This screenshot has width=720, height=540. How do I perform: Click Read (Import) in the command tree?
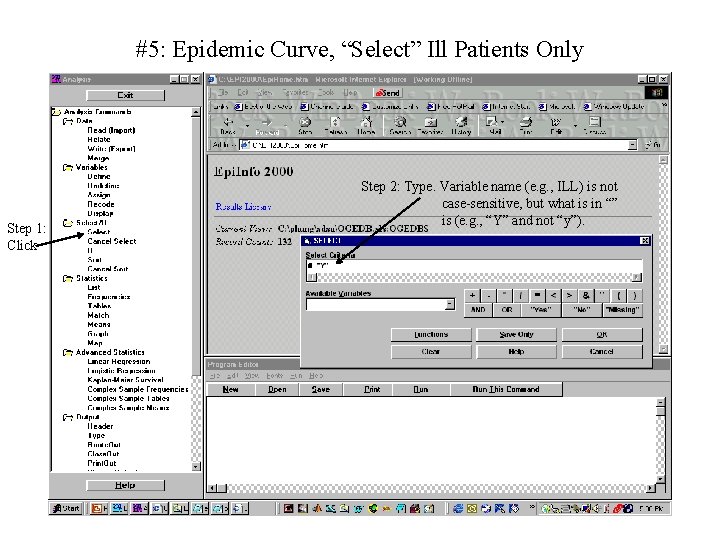point(111,130)
